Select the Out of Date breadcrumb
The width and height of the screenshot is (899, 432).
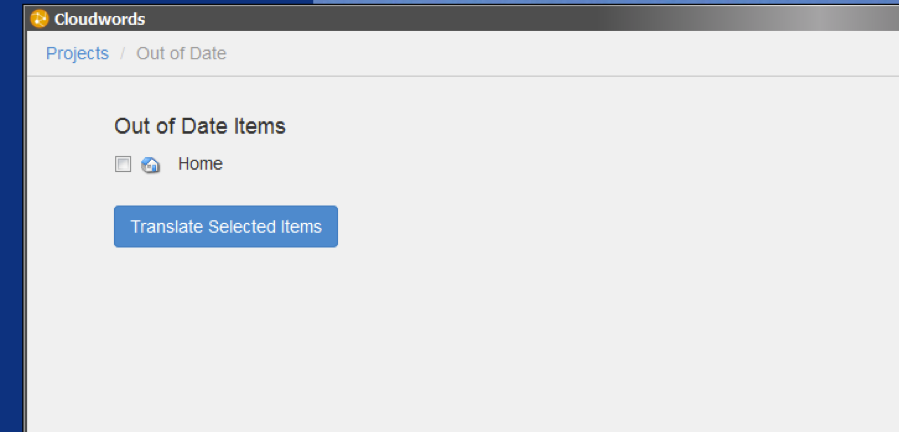(x=181, y=54)
